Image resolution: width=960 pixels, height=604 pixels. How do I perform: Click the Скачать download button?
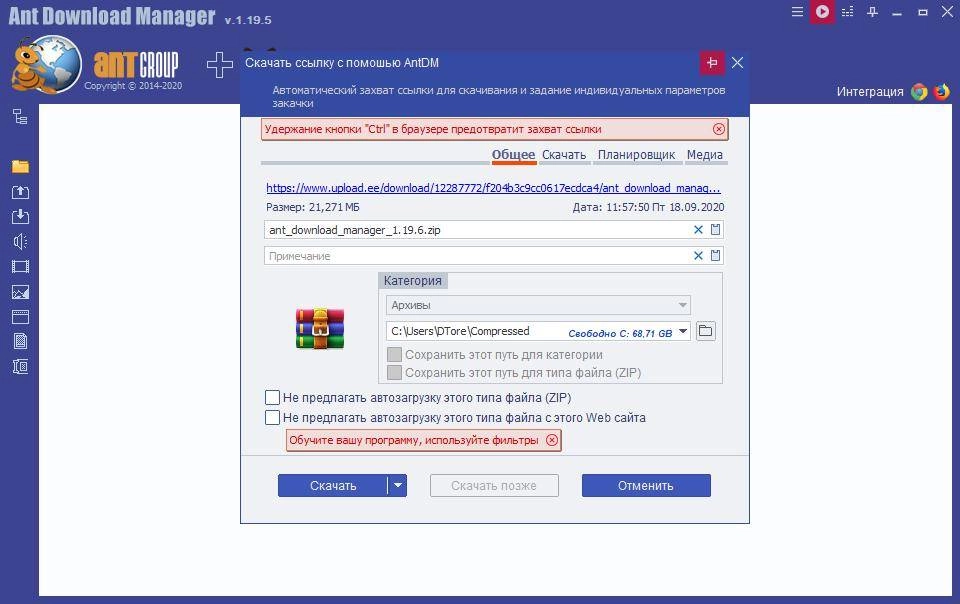tap(333, 485)
